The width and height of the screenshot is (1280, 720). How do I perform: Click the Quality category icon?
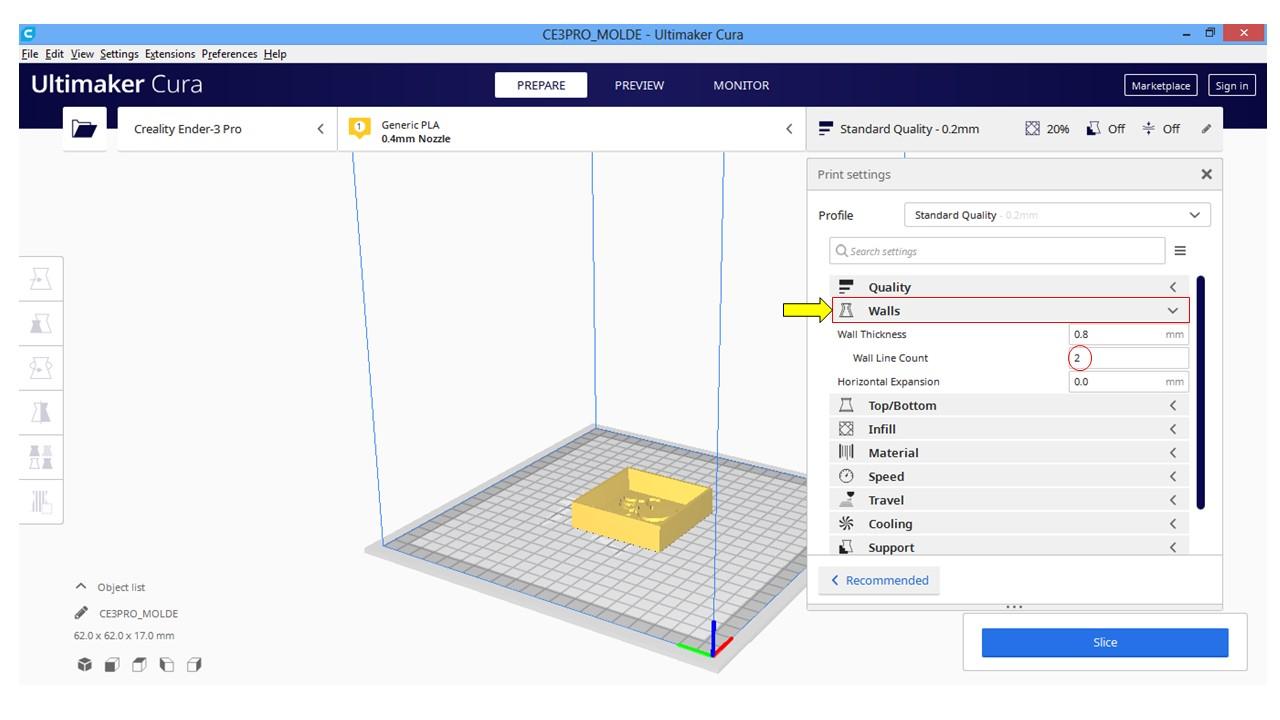[847, 287]
